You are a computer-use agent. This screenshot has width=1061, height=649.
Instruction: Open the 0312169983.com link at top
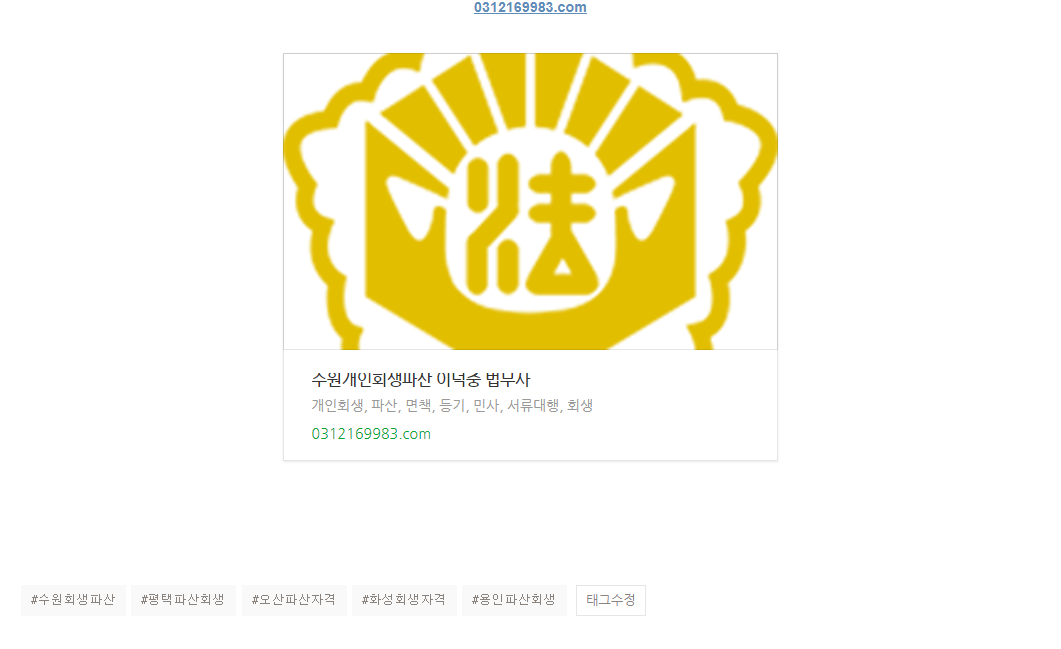pos(530,7)
